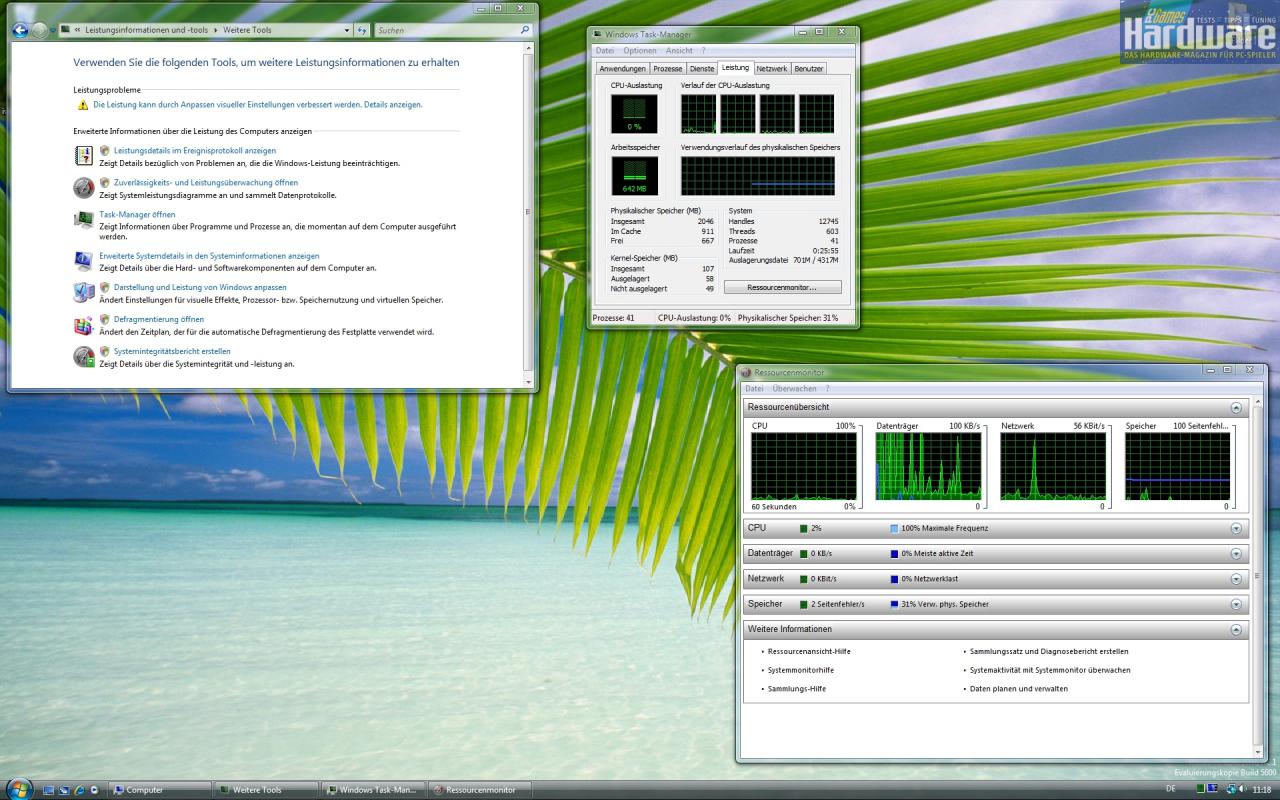Expand the Speicher section
Viewport: 1280px width, 800px height.
point(1236,605)
